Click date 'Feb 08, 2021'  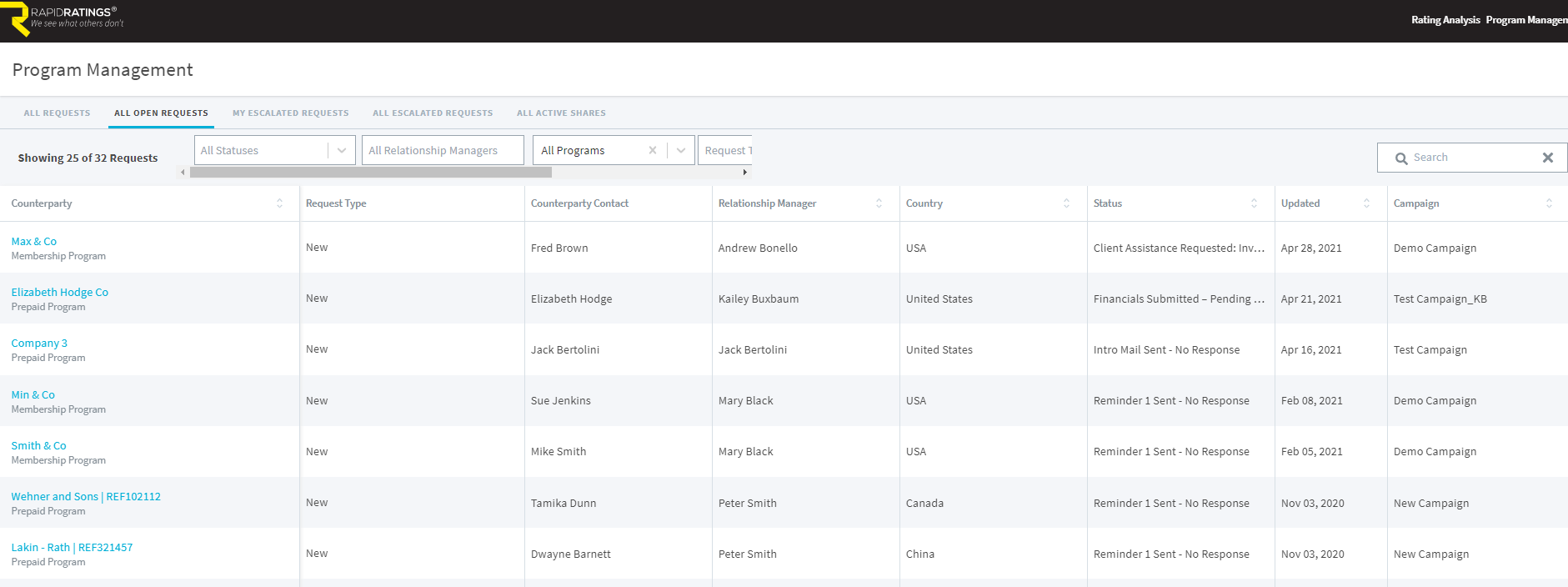click(1312, 401)
